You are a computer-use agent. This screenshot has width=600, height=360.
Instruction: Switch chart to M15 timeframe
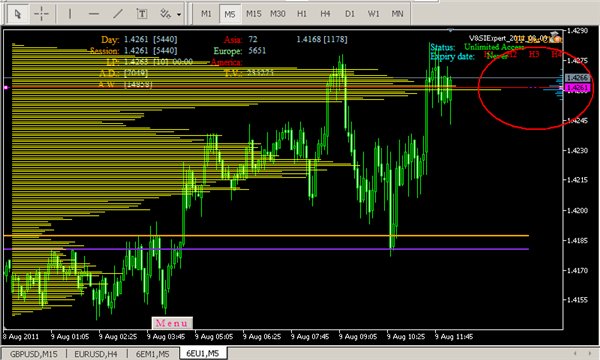click(x=253, y=14)
